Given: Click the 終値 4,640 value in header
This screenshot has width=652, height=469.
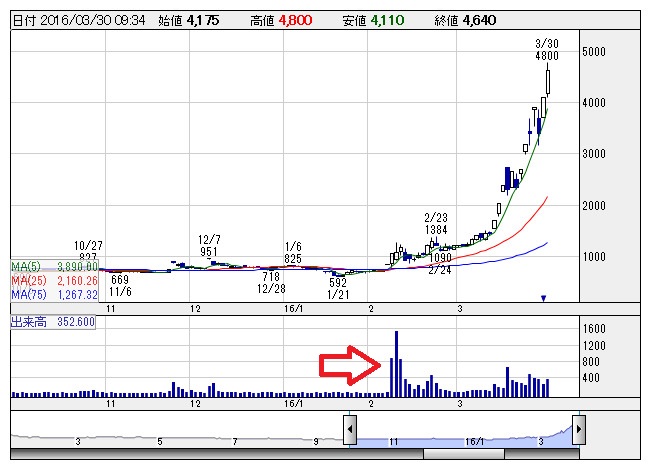Looking at the screenshot, I should click(465, 20).
